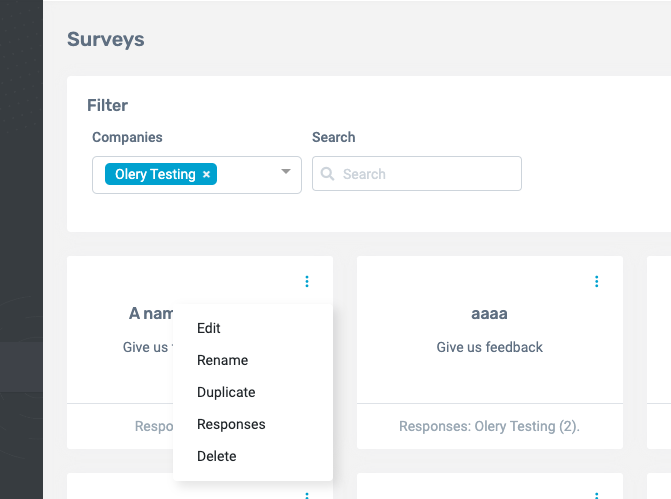The image size is (671, 499).
Task: Click the Companies field label
Action: (128, 137)
